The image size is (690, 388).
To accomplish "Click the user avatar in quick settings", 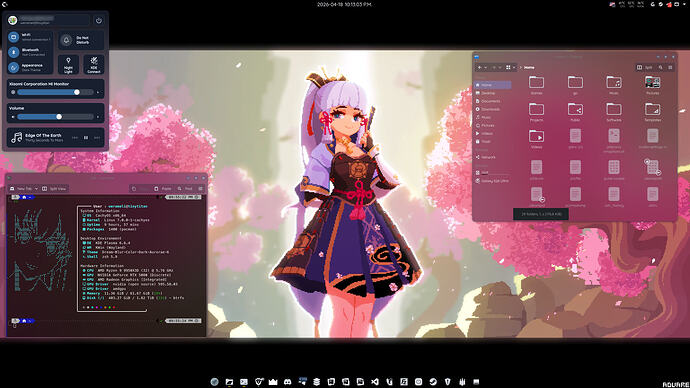I will tap(13, 20).
